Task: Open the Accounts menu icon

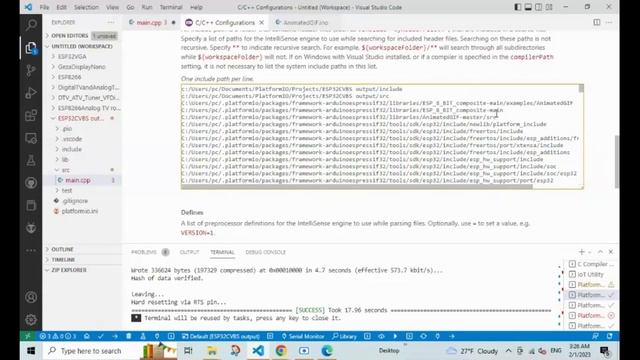Action: (x=31, y=297)
